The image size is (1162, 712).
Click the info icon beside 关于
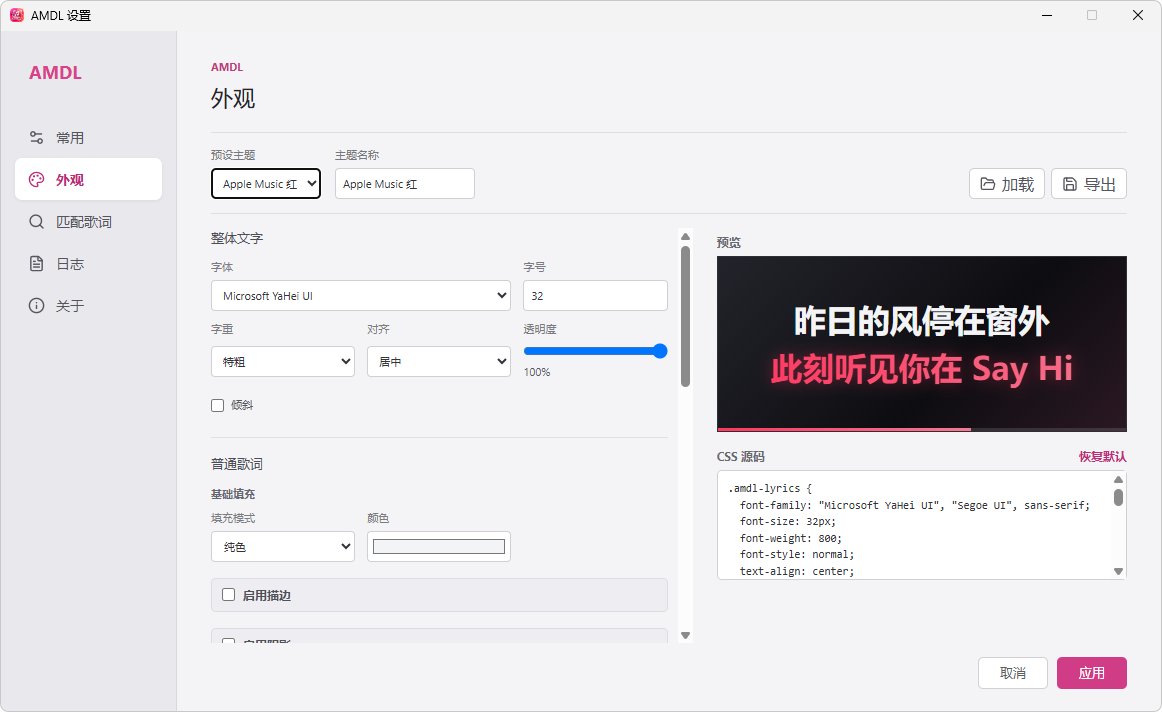(x=36, y=305)
